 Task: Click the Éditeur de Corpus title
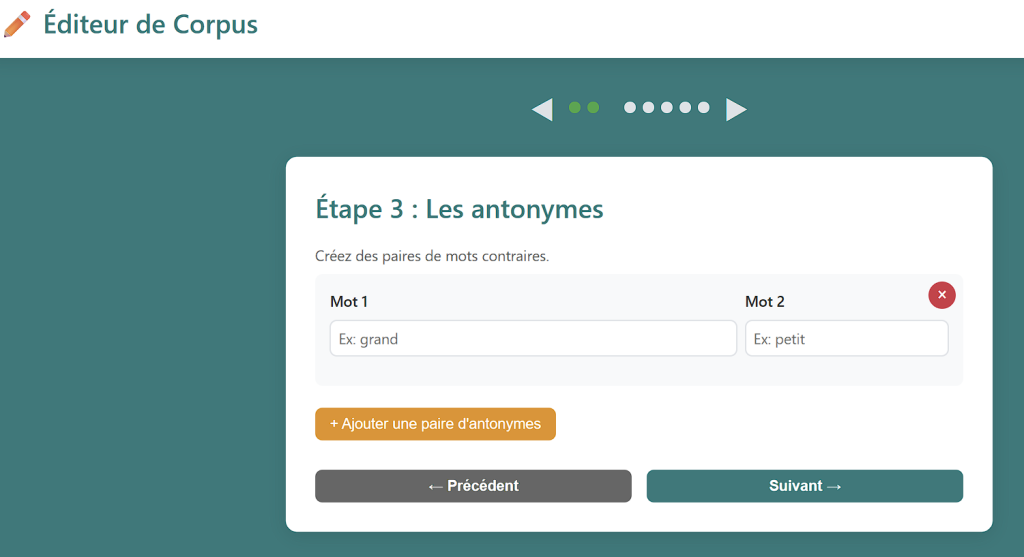151,24
